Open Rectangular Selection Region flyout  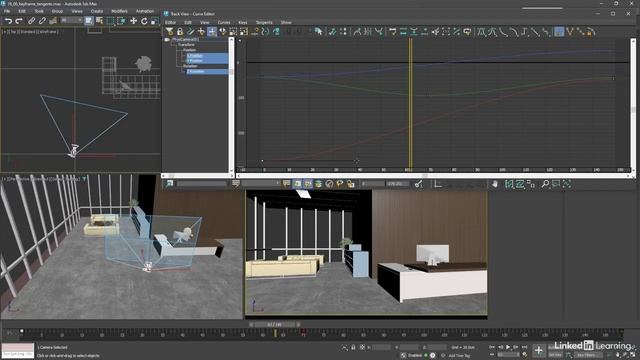click(111, 20)
